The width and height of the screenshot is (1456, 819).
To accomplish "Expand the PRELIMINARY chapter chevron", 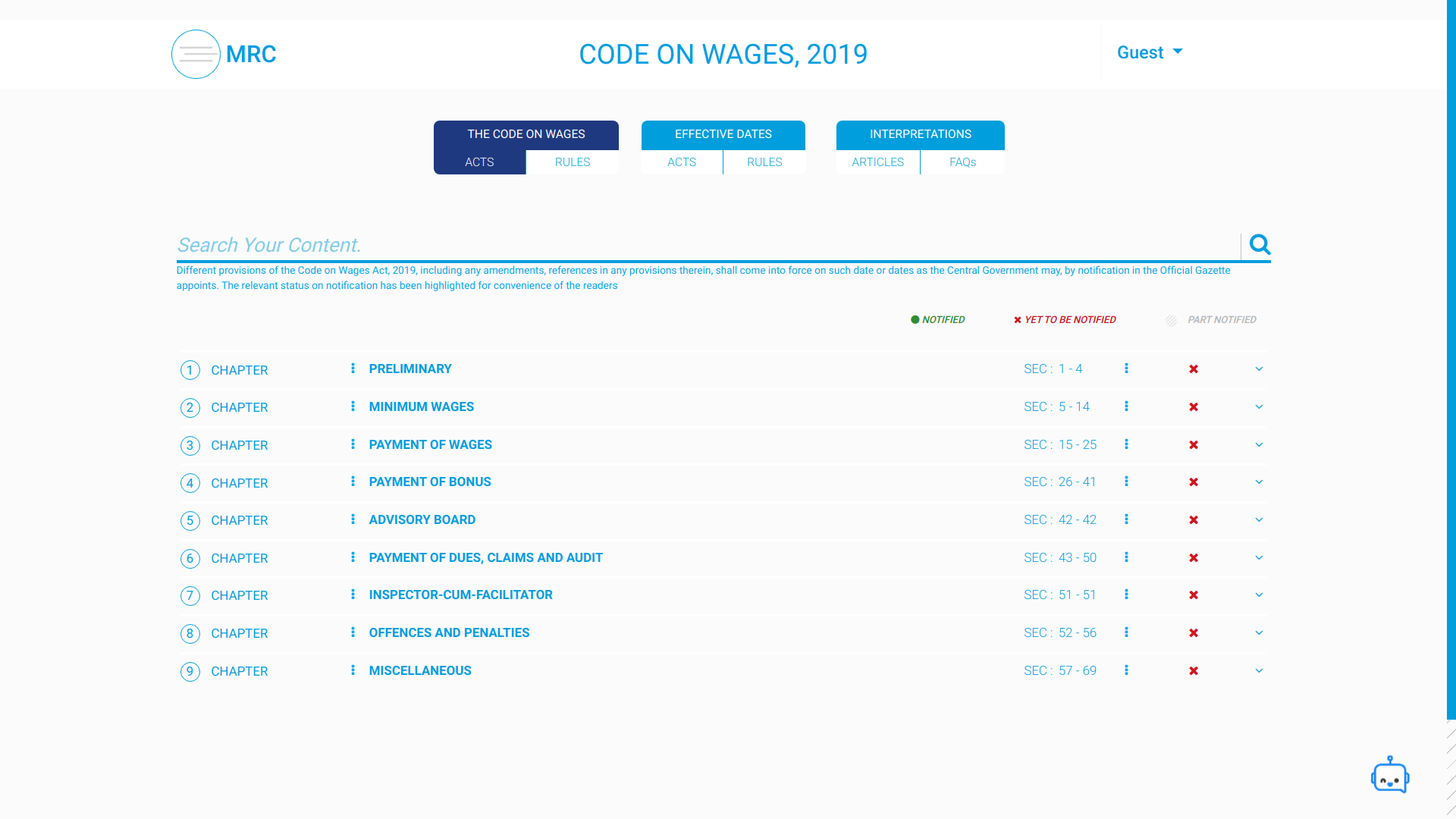I will click(x=1259, y=369).
